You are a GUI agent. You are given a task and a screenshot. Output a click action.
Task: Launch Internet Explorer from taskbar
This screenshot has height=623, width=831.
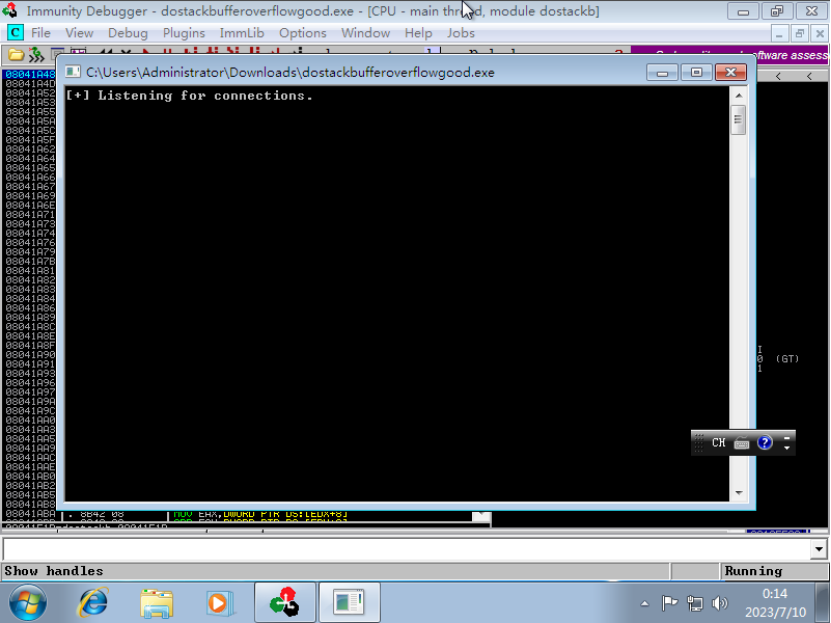[93, 603]
